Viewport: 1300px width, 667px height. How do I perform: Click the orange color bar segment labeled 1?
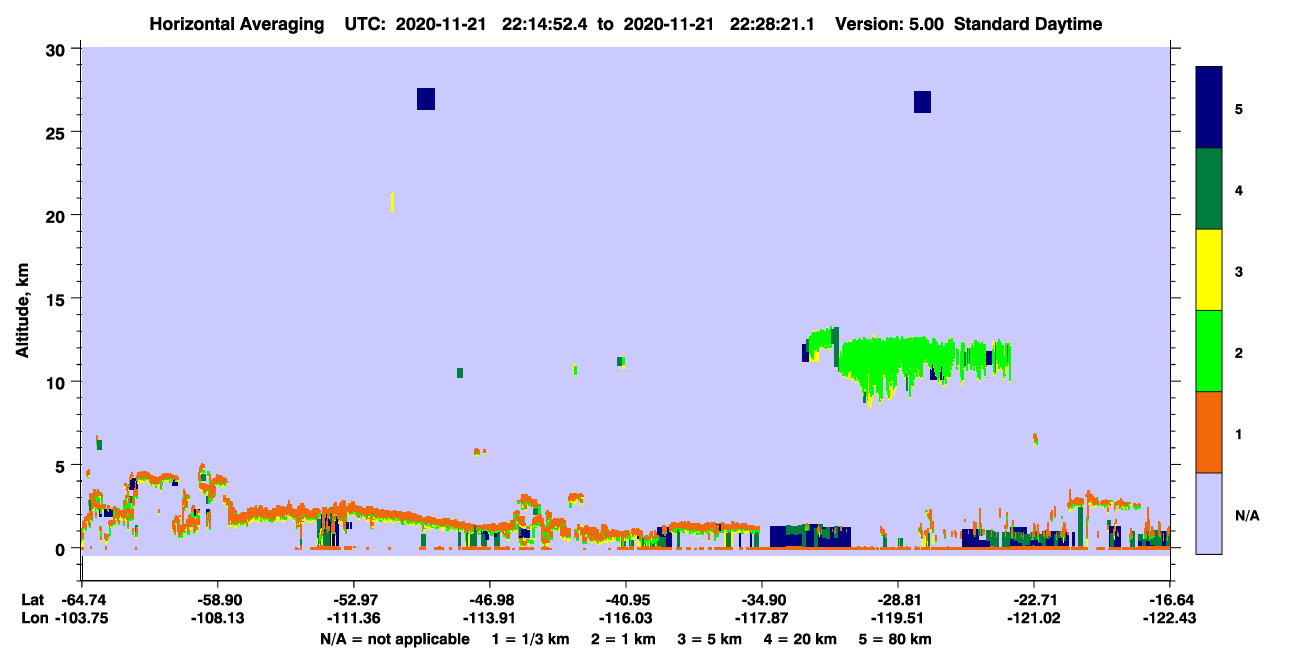1209,432
